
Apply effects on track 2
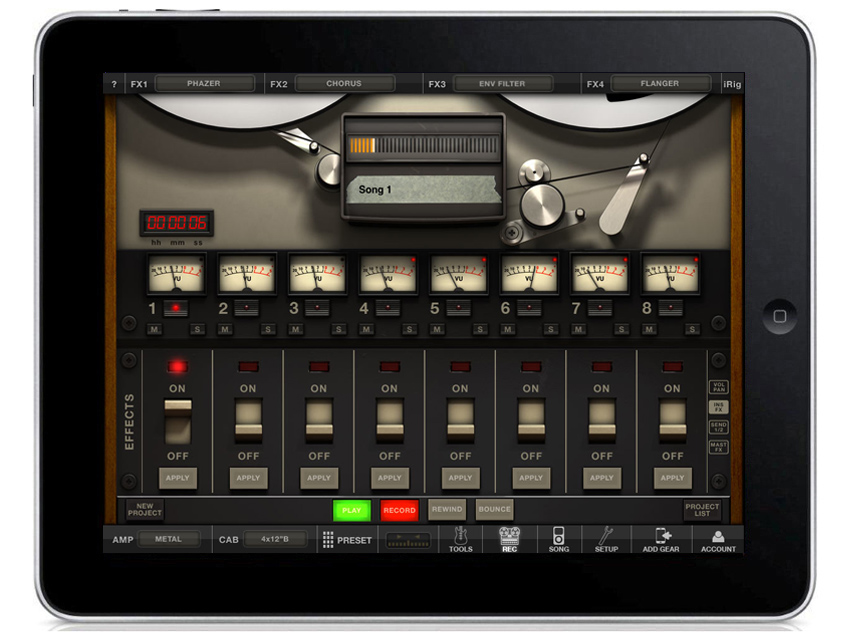point(248,478)
